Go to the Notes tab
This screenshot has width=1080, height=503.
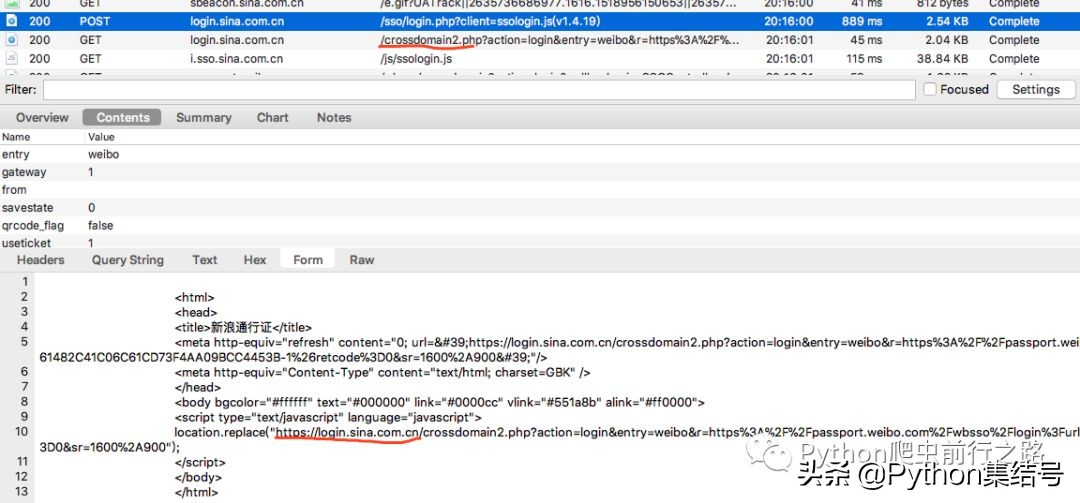tap(334, 118)
